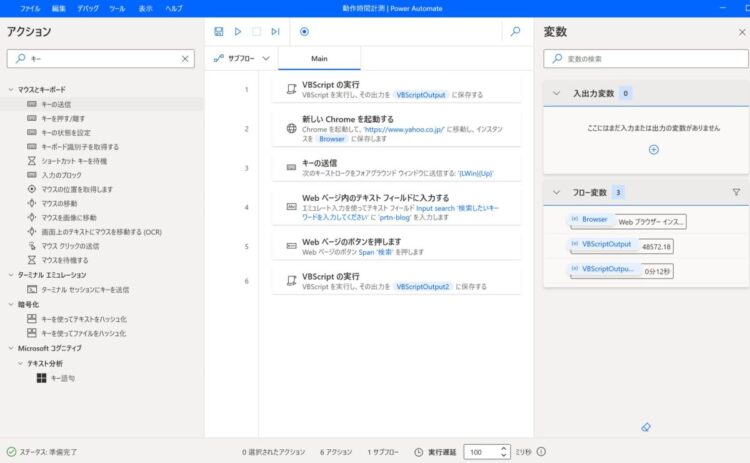
Task: Open the ツール menu
Action: [117, 8]
